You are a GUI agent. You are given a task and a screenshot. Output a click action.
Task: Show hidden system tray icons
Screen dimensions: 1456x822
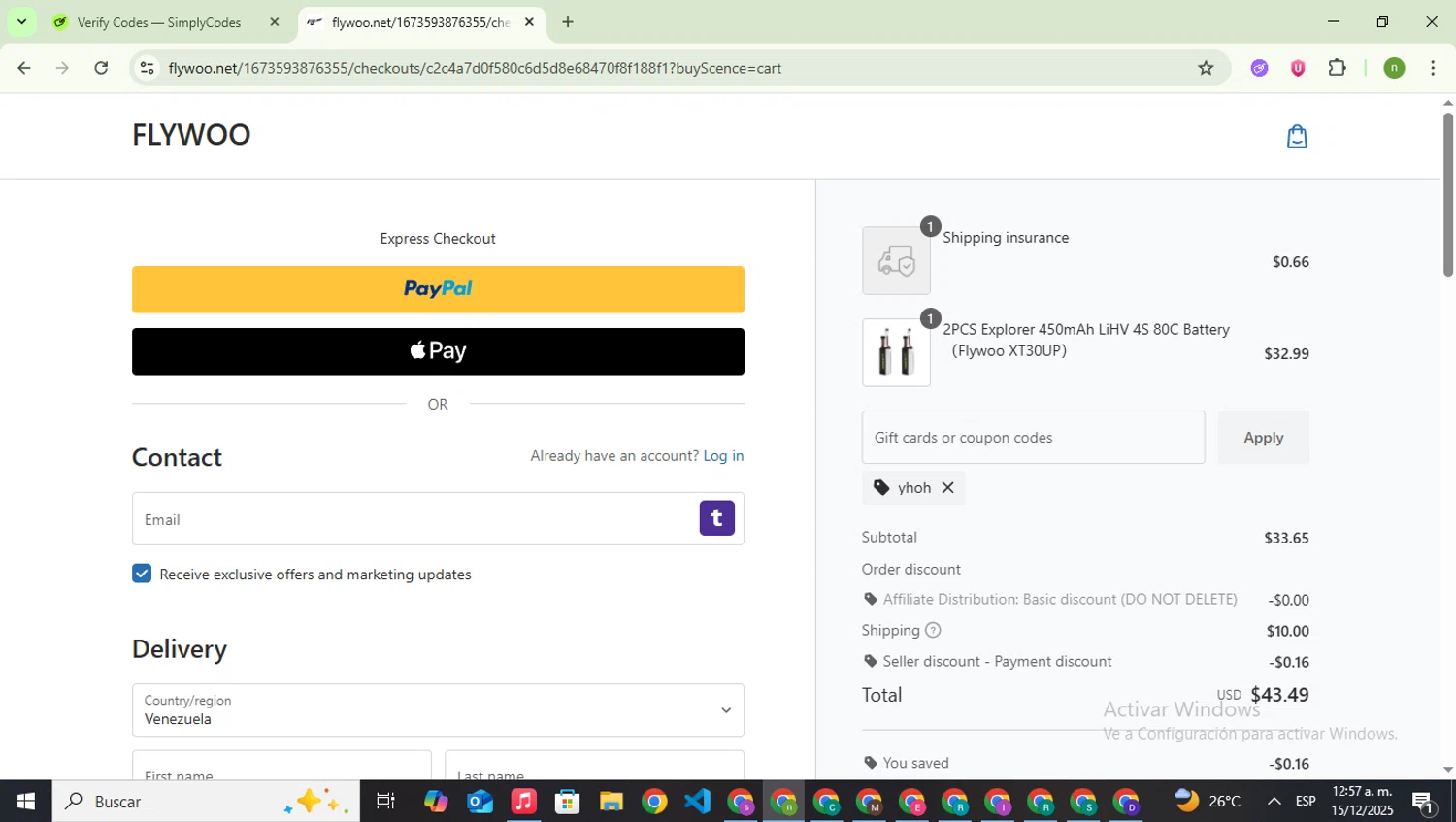pos(1274,802)
